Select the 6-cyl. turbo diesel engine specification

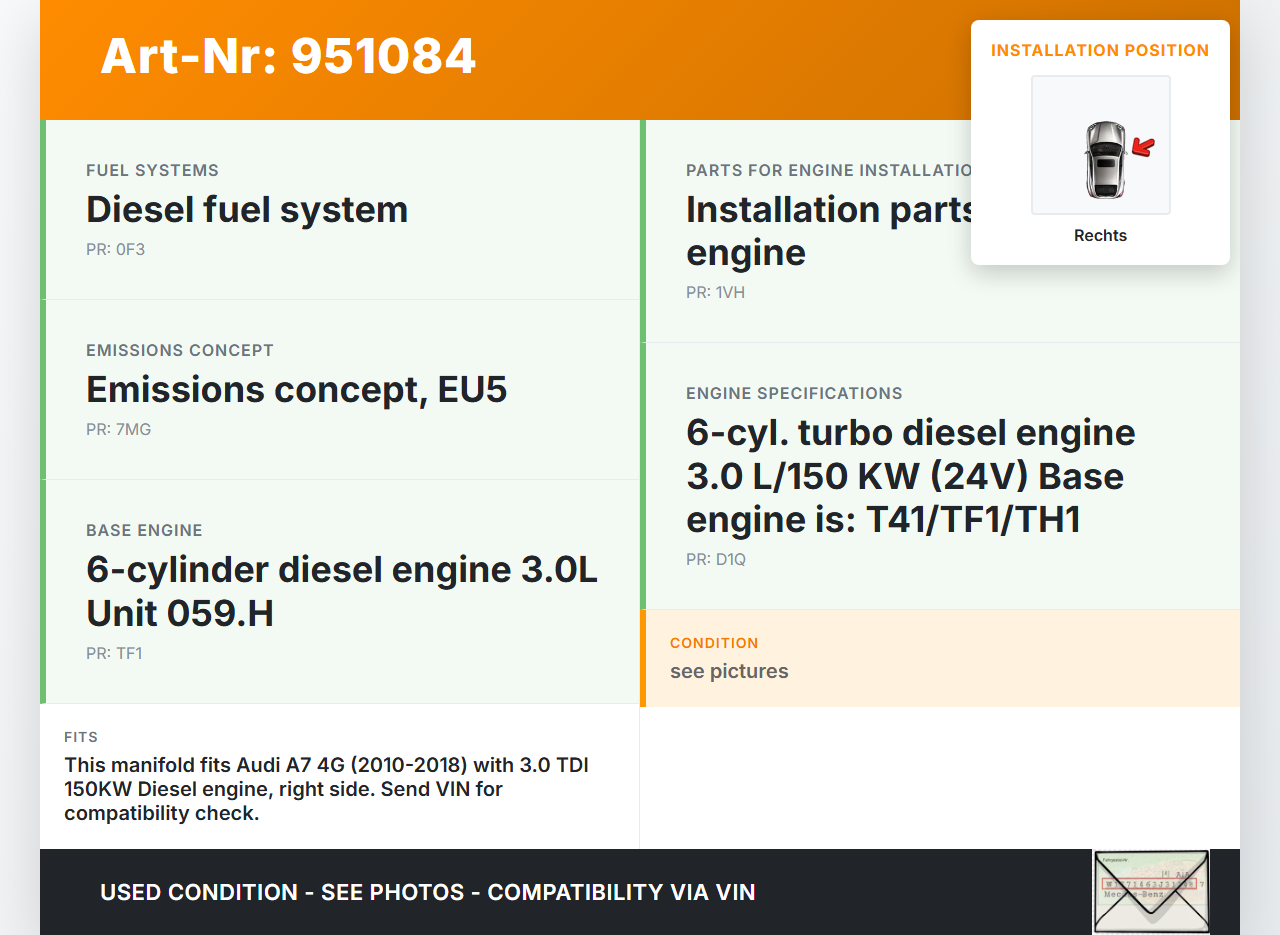coord(910,476)
